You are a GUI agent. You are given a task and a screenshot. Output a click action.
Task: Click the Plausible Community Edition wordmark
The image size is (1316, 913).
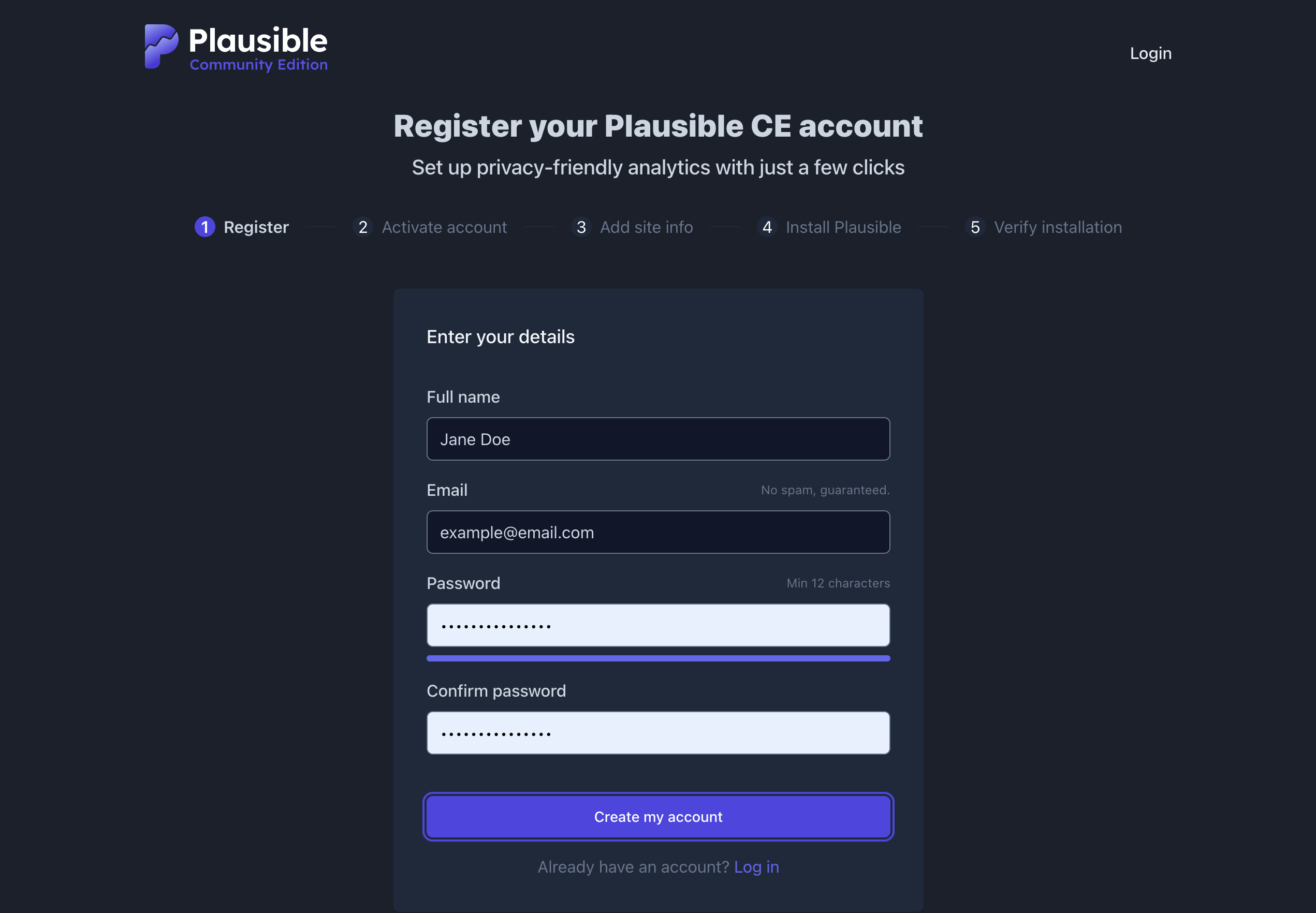click(258, 49)
